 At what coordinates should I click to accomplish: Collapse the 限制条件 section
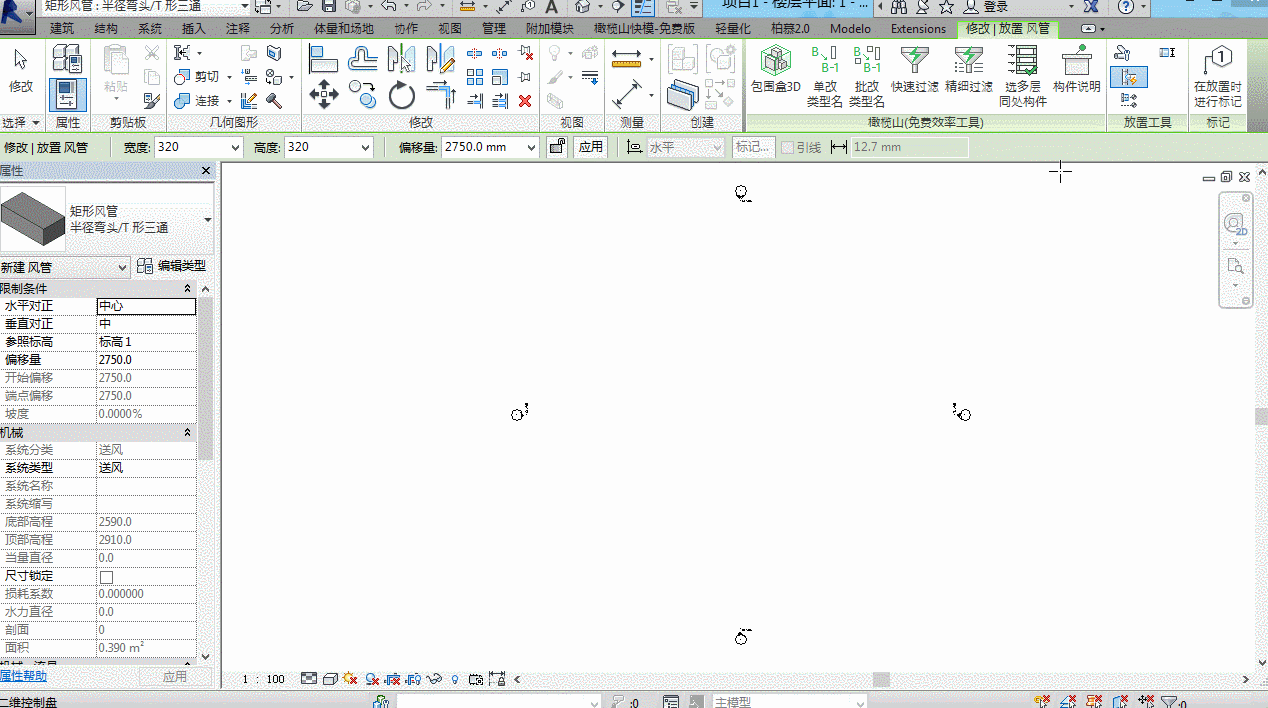click(187, 288)
